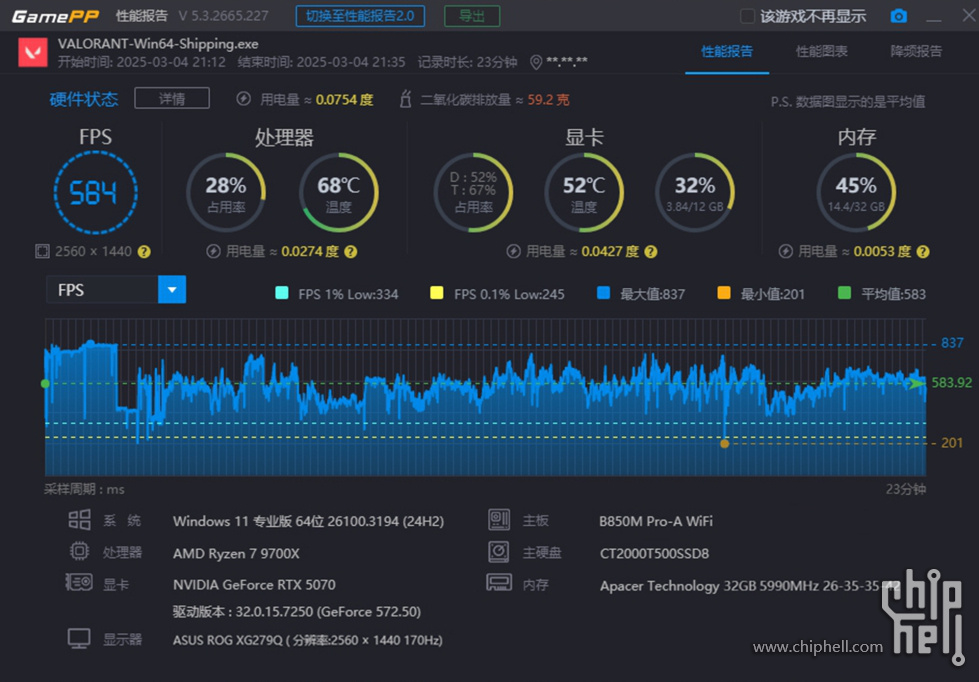979x682 pixels.
Task: Click the orange minimum point on chart
Action: tap(724, 444)
